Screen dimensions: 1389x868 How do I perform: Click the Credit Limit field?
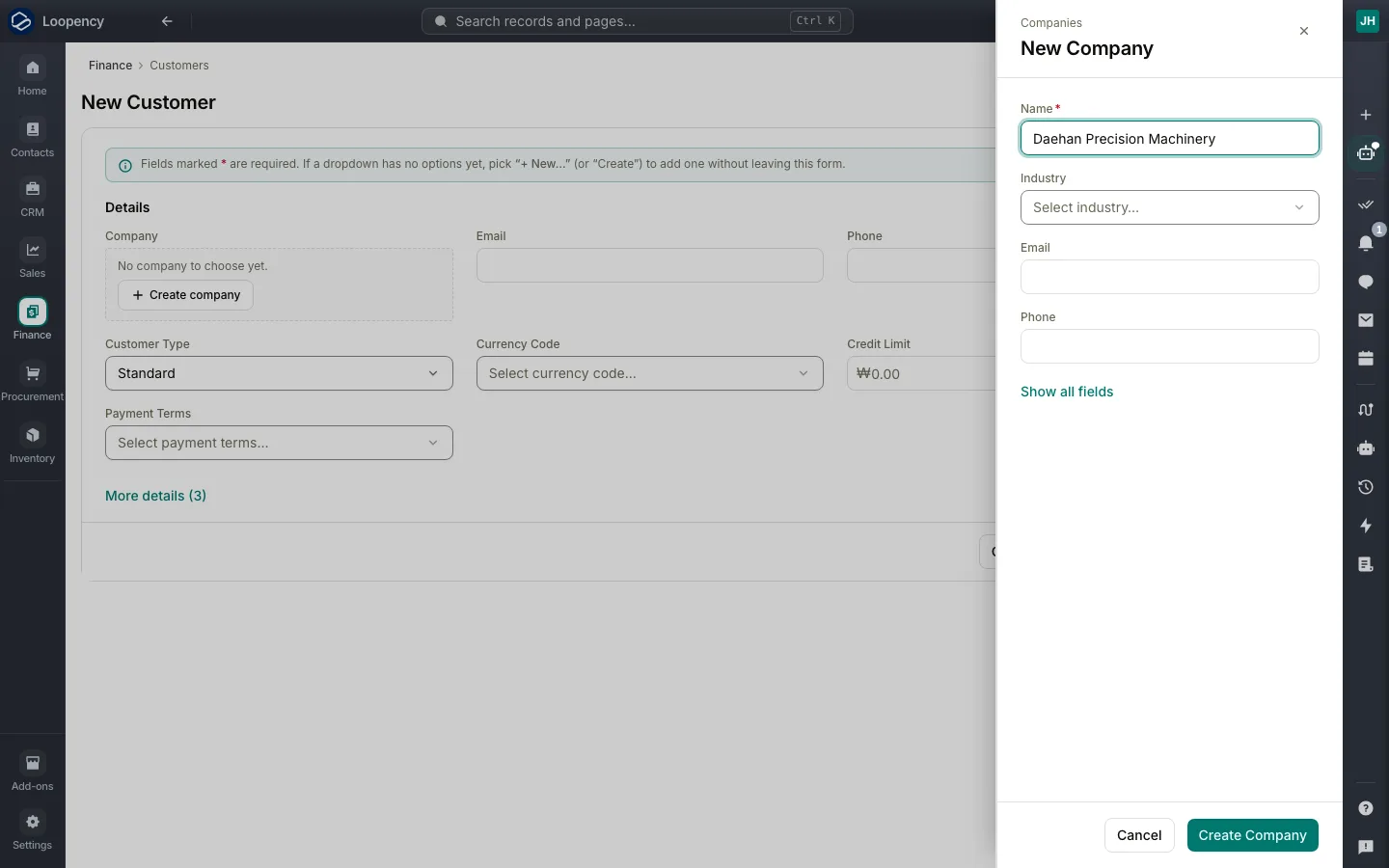tap(921, 373)
